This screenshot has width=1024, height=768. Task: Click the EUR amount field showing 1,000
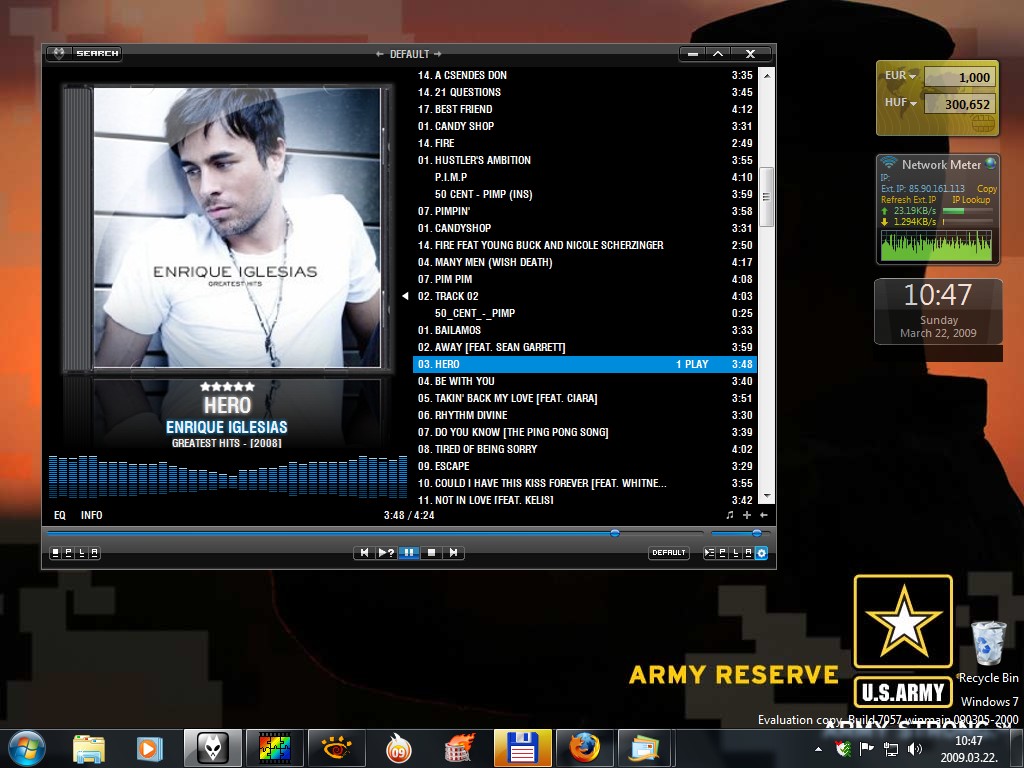[959, 77]
